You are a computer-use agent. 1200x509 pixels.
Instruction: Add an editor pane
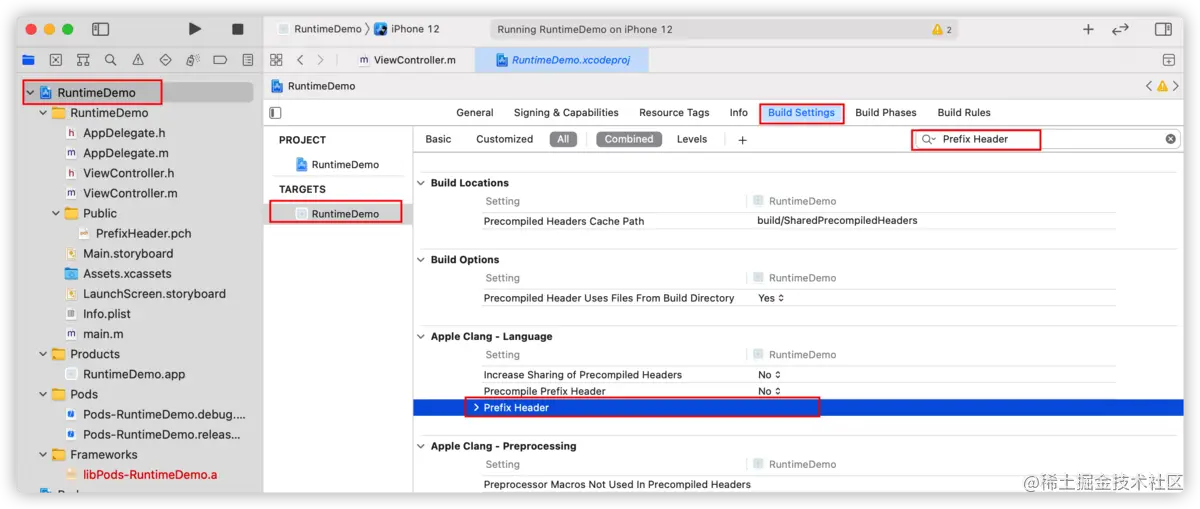pyautogui.click(x=1168, y=60)
